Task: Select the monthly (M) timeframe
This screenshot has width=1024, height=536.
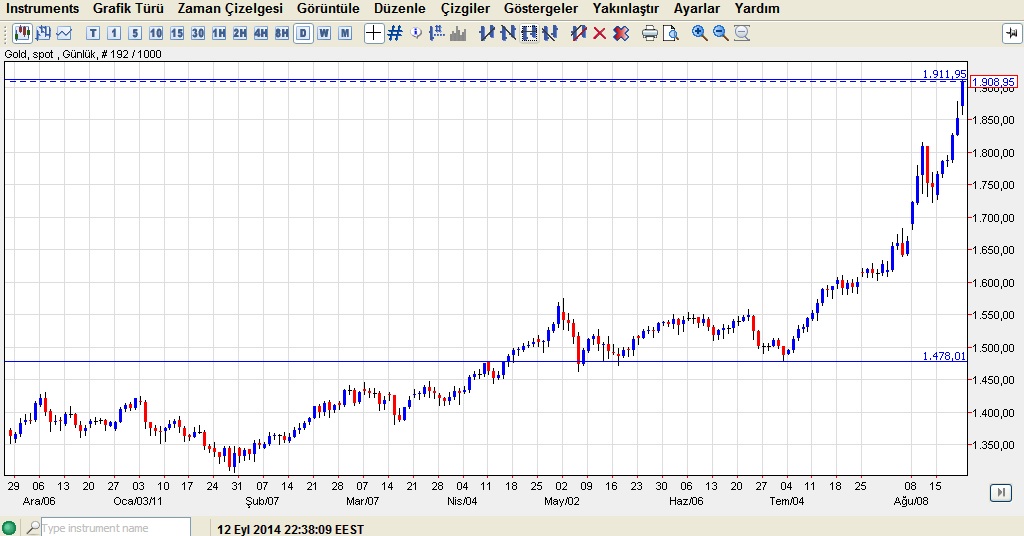Action: [345, 33]
